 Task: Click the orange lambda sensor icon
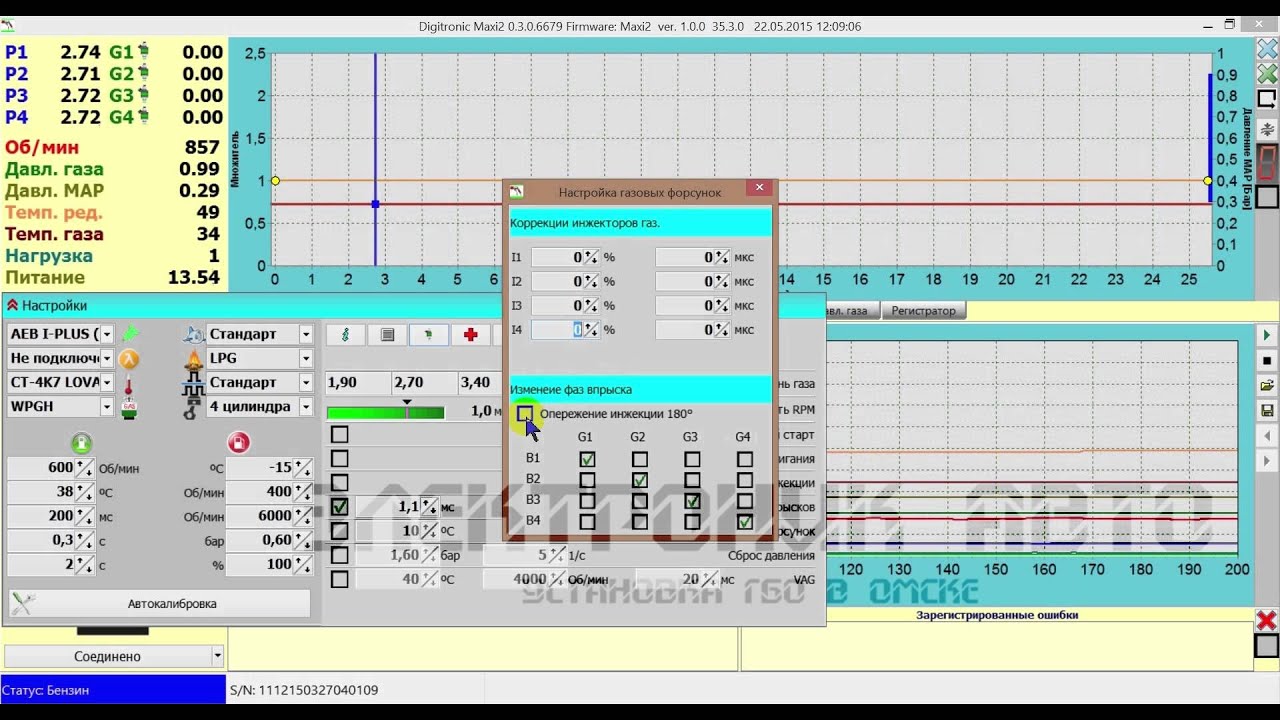(130, 359)
